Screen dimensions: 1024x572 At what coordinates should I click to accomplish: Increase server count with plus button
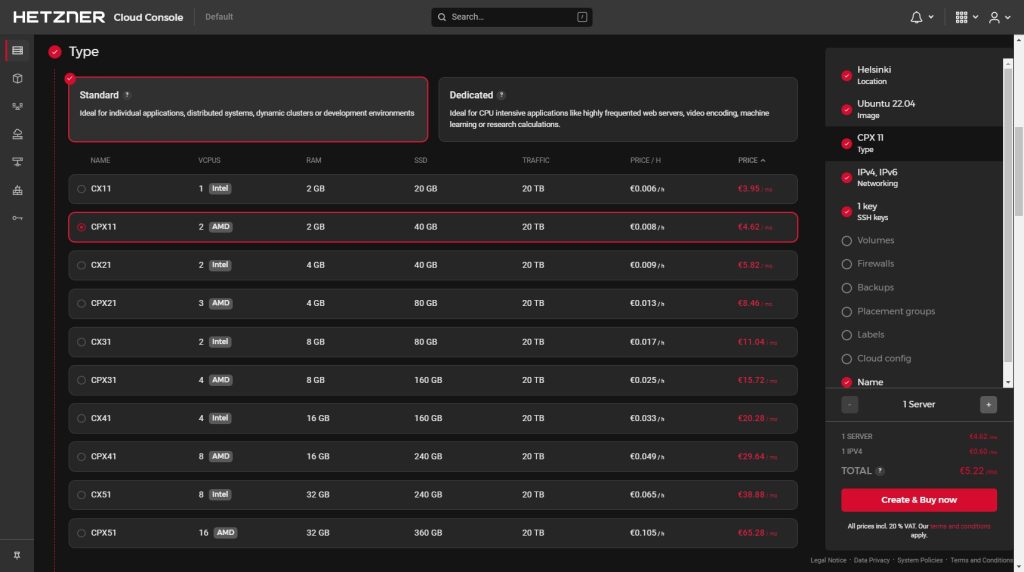tap(988, 405)
